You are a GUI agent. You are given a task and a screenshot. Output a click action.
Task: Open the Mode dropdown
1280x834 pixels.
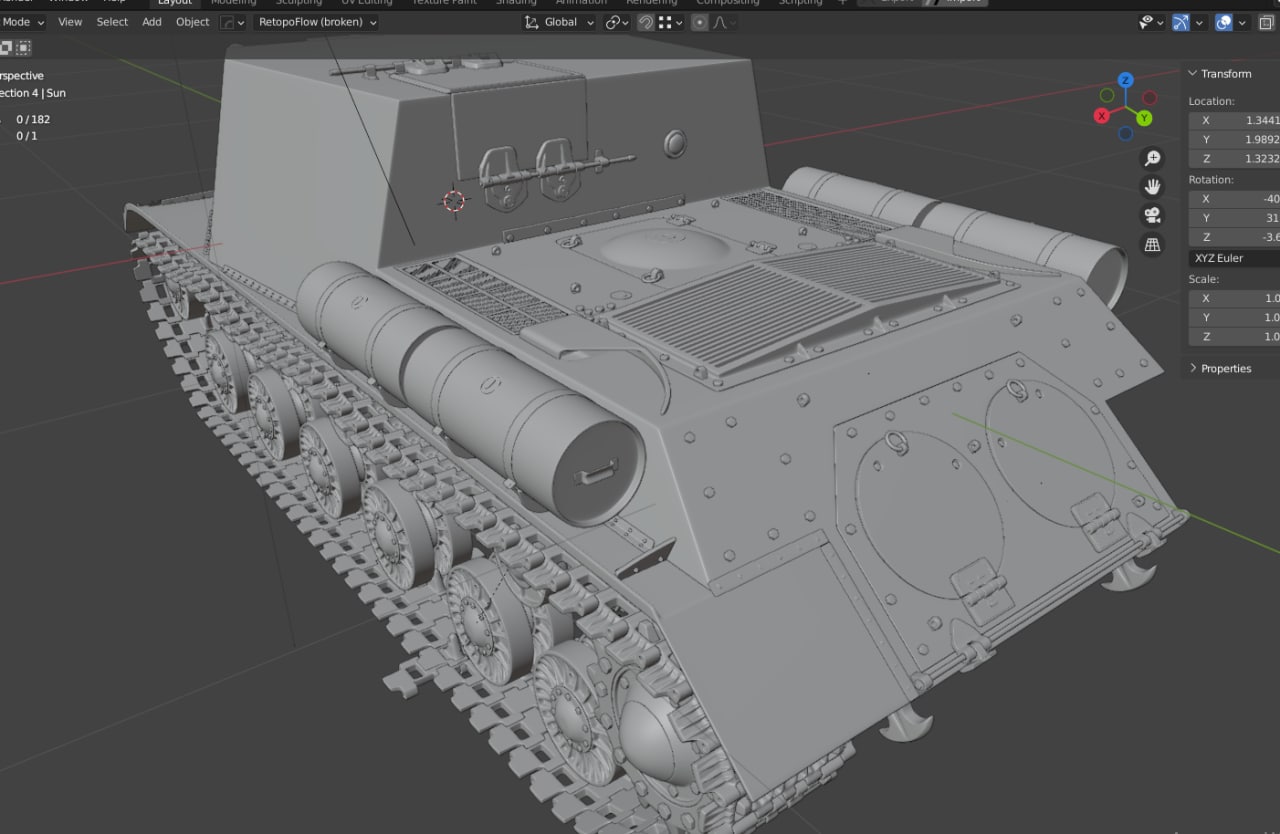(23, 22)
